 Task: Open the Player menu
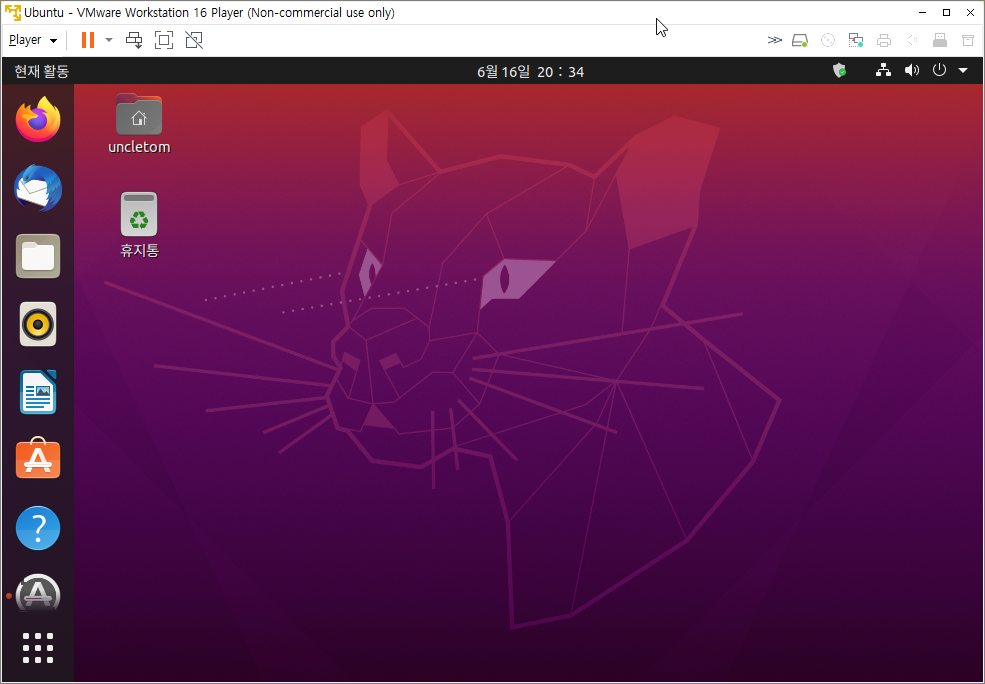(x=33, y=40)
